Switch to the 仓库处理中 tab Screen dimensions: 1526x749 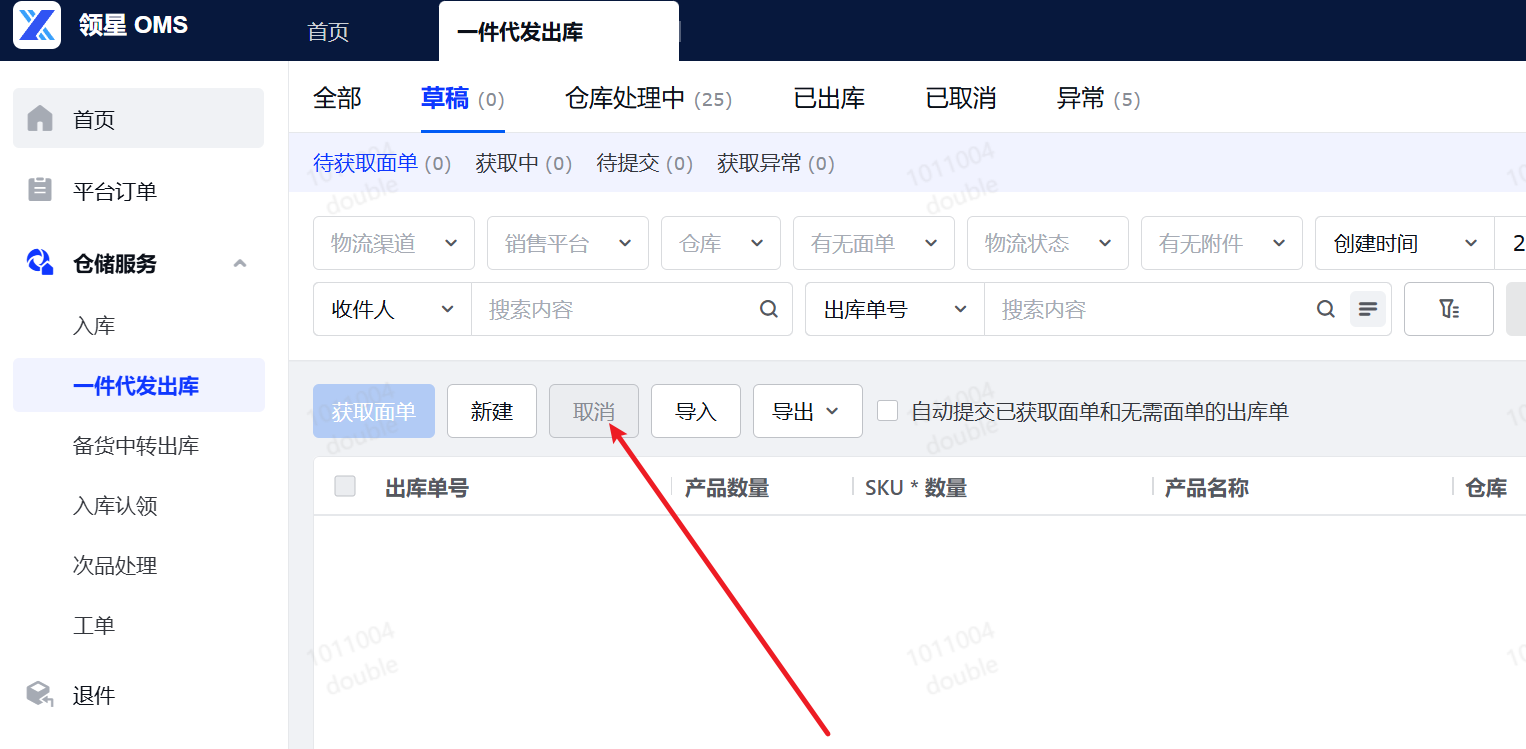pos(649,99)
